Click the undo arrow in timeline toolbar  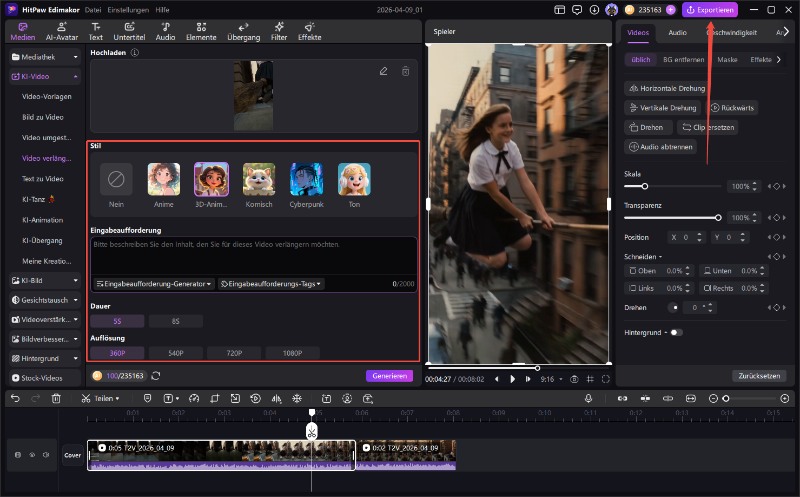(14, 398)
